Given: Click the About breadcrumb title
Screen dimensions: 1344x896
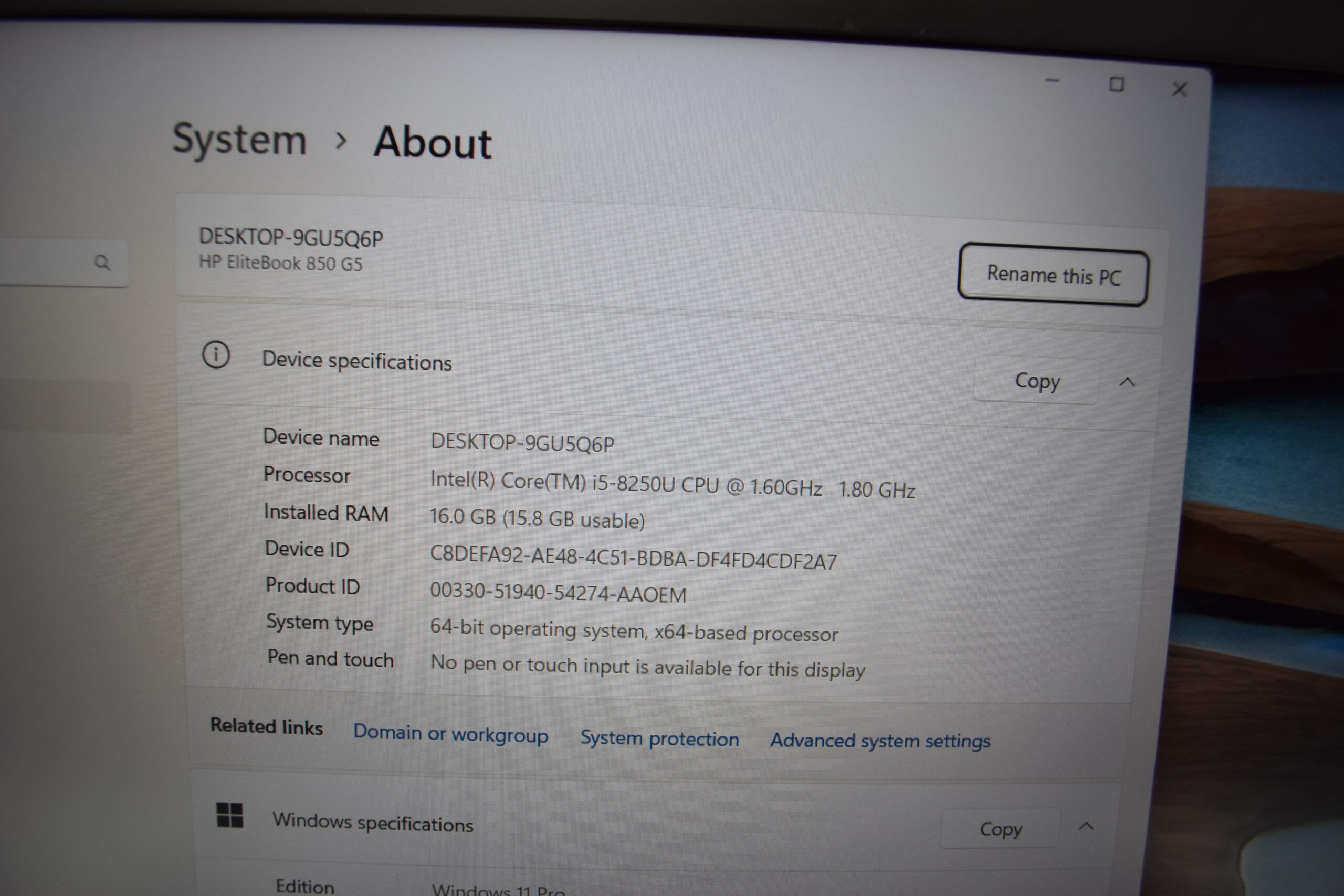Looking at the screenshot, I should pos(433,142).
